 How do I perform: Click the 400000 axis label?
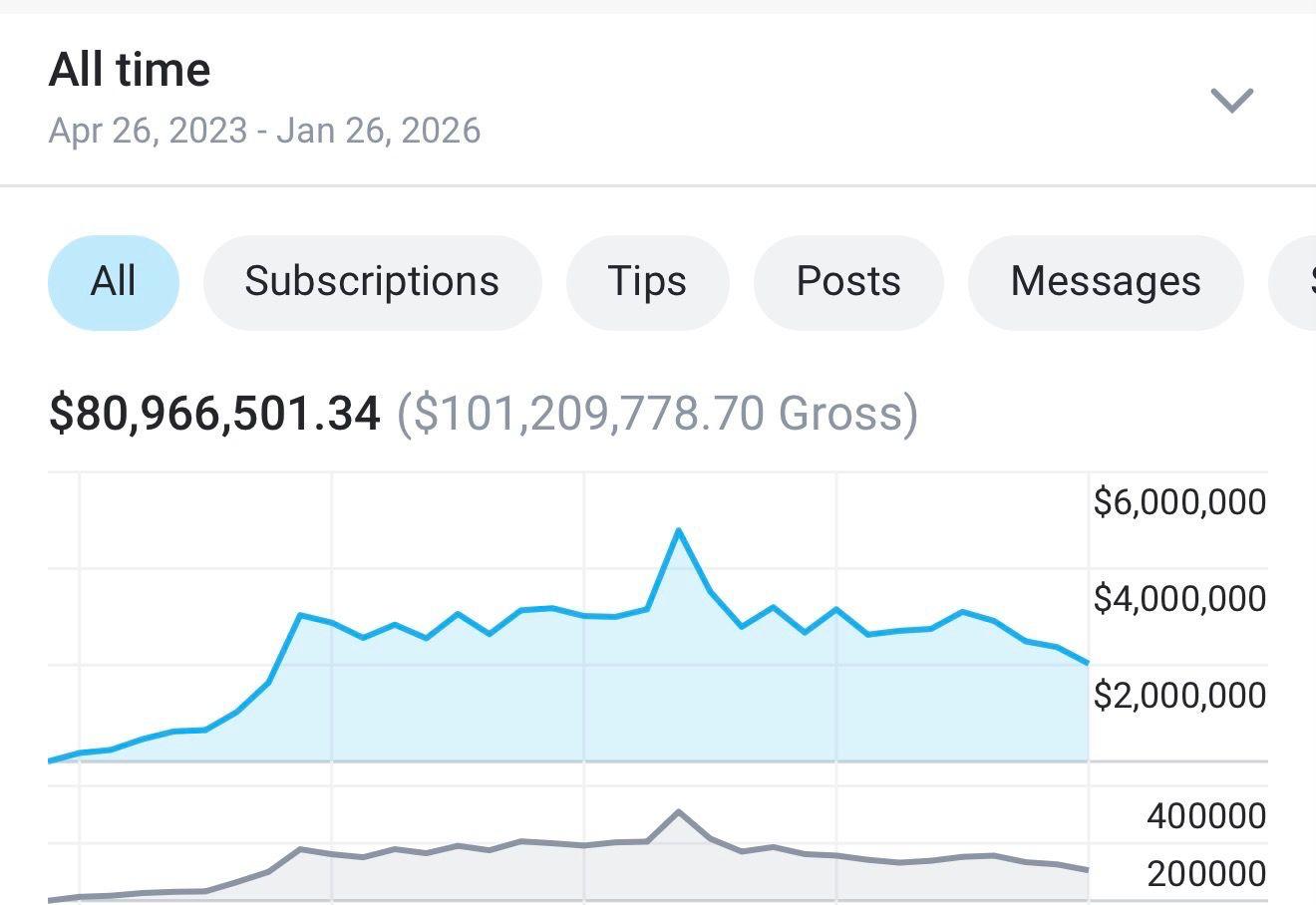[1206, 816]
